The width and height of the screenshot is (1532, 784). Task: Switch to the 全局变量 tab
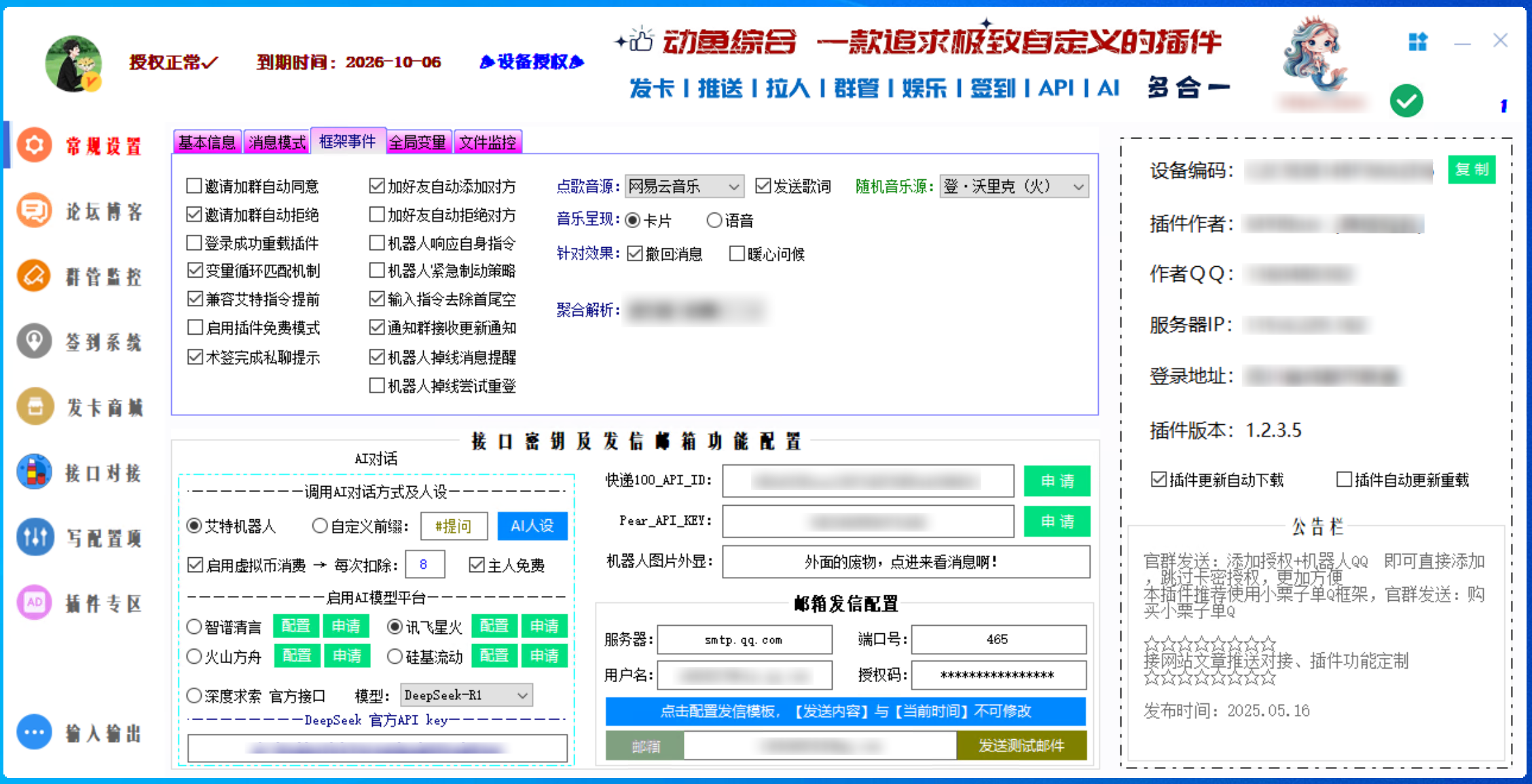[x=418, y=142]
